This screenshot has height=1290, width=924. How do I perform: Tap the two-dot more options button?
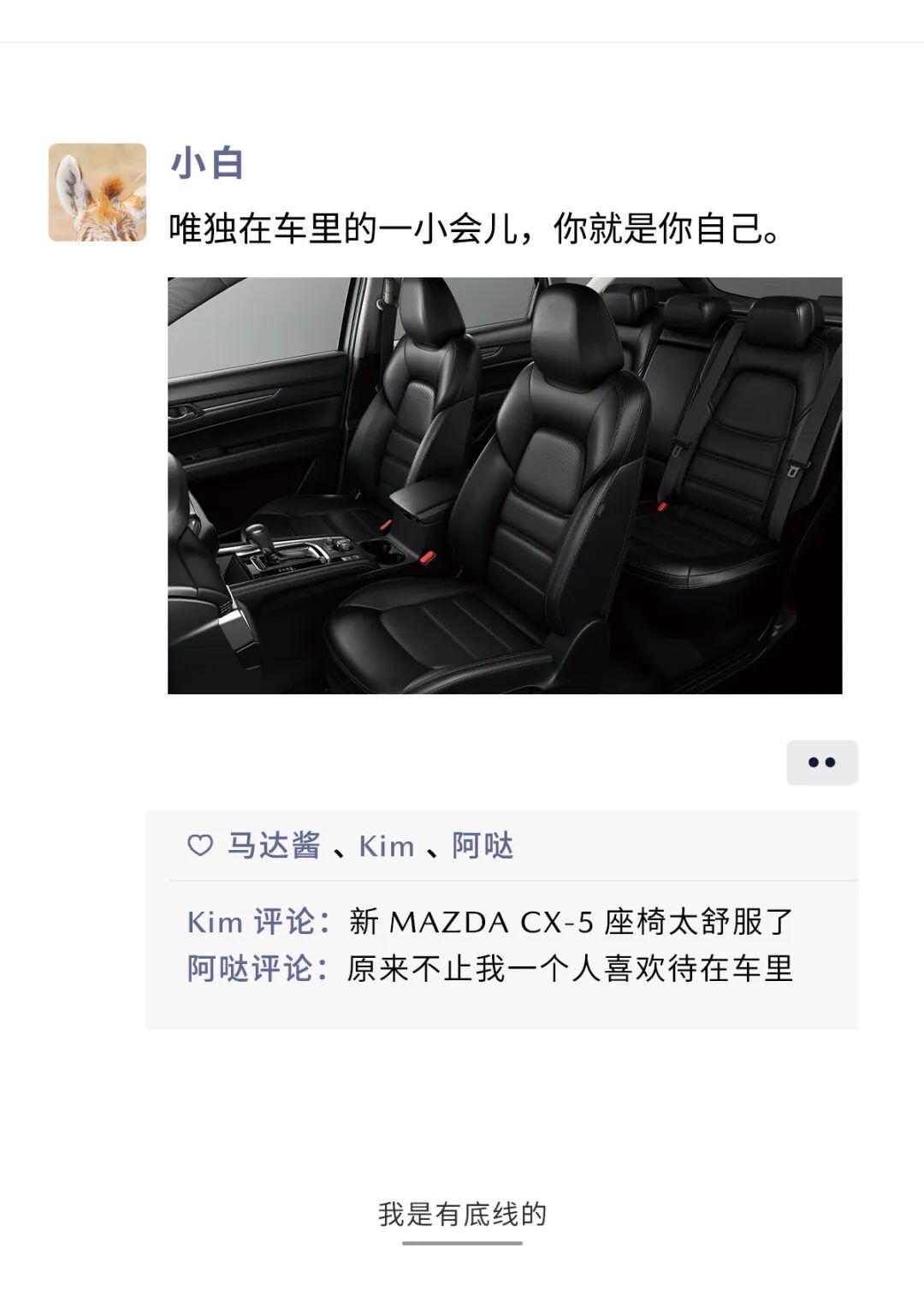(822, 763)
